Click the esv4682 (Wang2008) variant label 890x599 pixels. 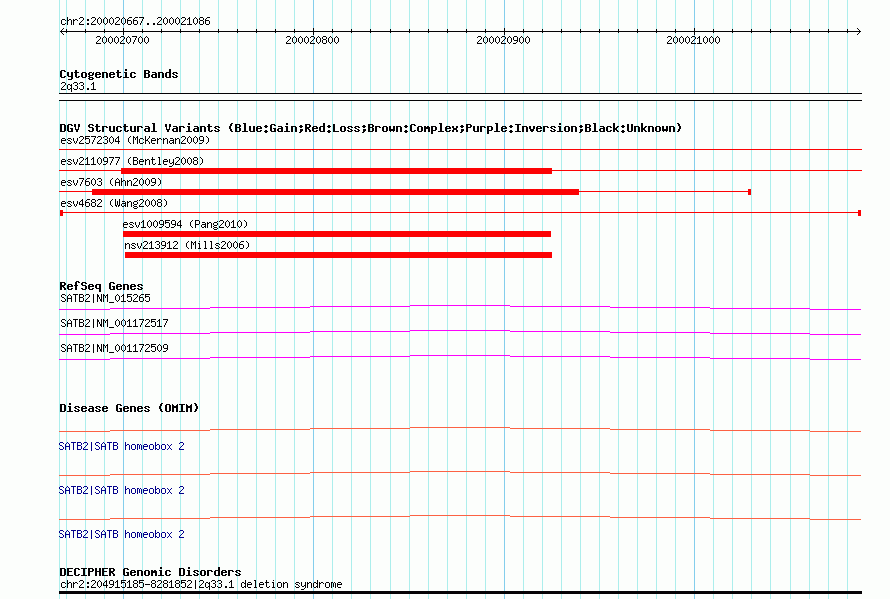point(114,203)
